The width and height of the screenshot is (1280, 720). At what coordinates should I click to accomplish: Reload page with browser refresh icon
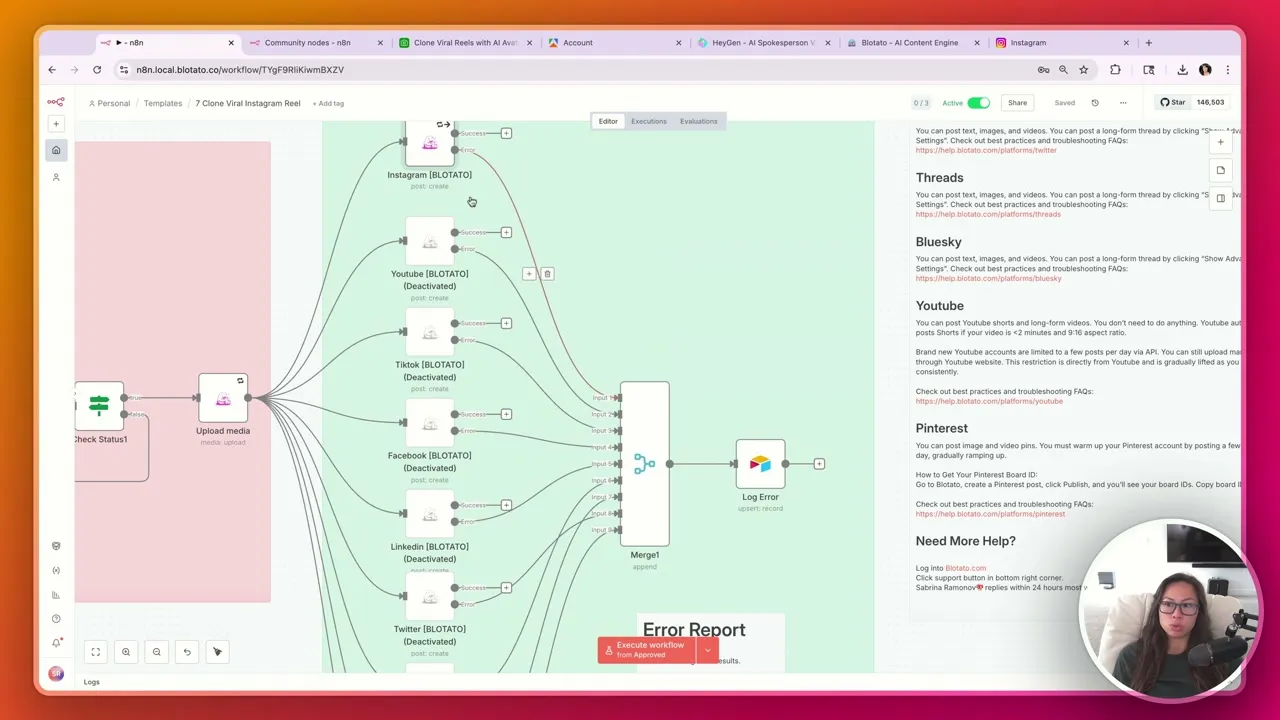point(97,70)
